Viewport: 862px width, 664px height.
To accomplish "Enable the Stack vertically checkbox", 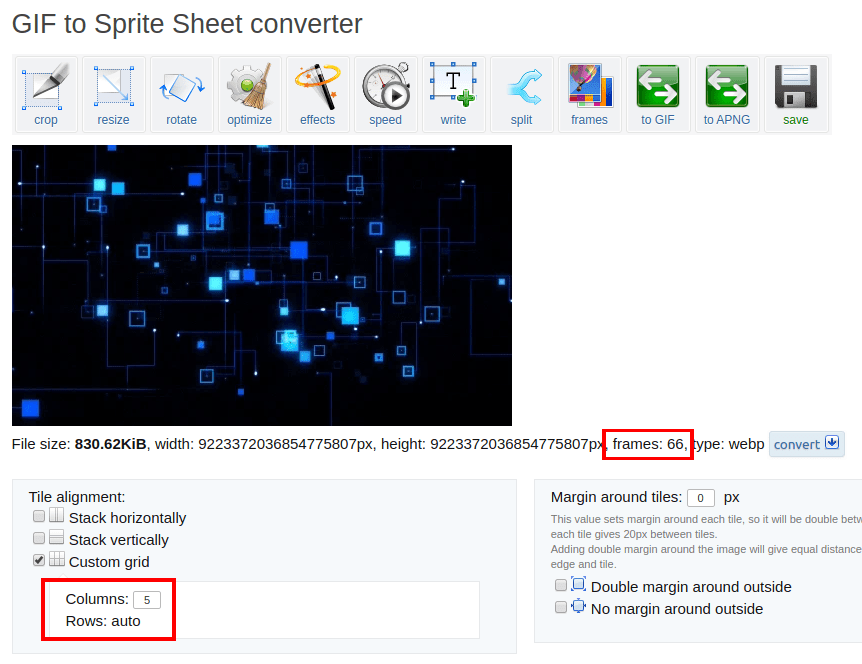I will pyautogui.click(x=39, y=539).
